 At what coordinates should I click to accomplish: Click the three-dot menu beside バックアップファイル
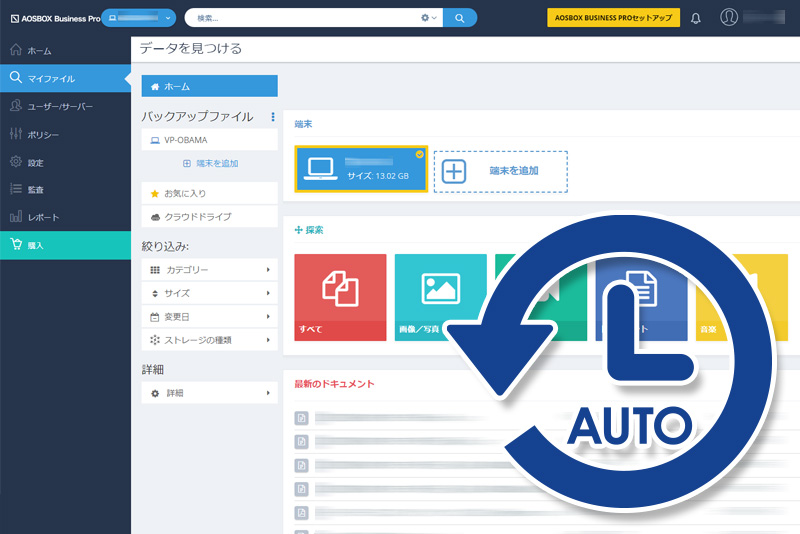(272, 117)
